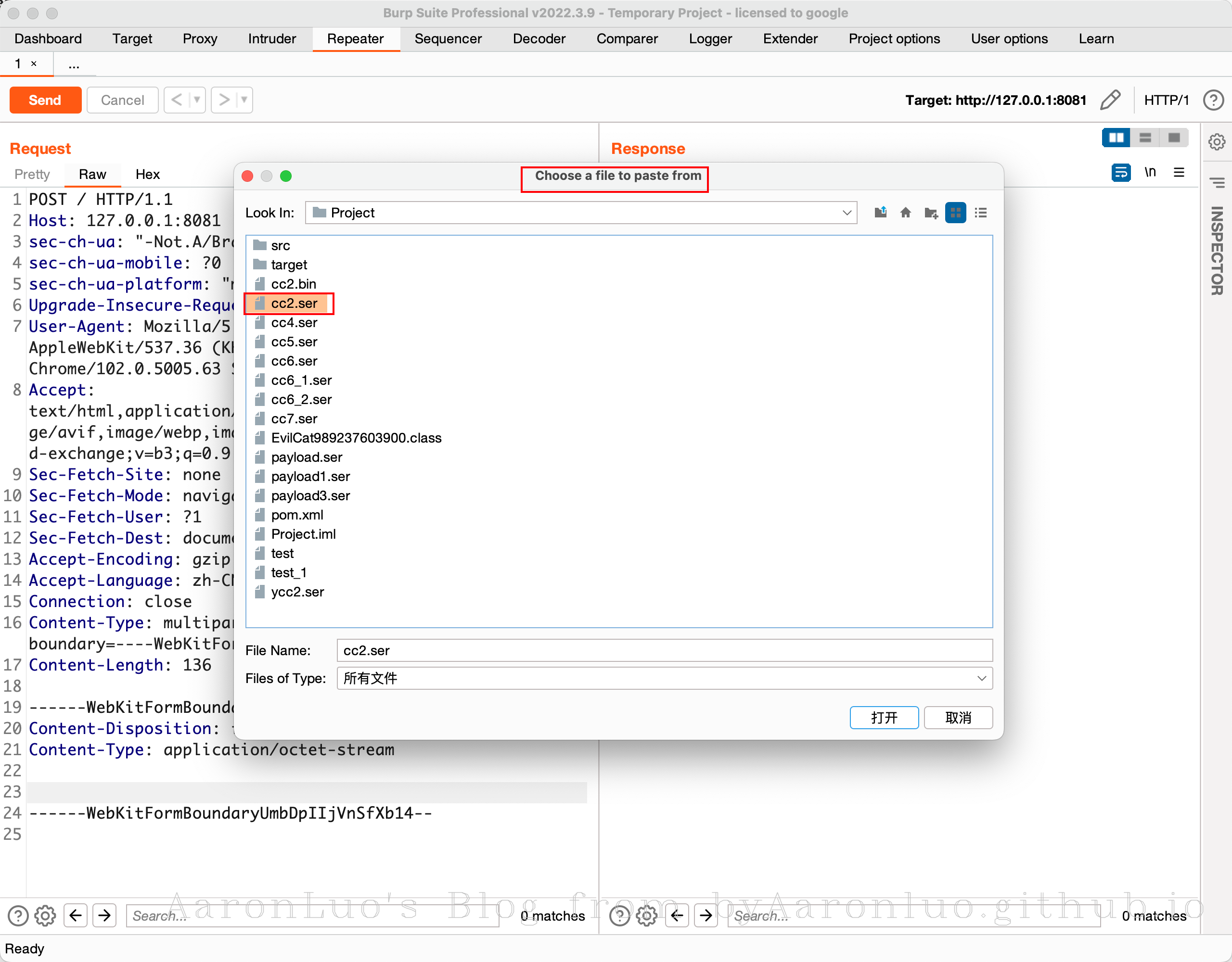Image resolution: width=1232 pixels, height=962 pixels.
Task: Switch file dialog to details list view
Action: pos(981,213)
